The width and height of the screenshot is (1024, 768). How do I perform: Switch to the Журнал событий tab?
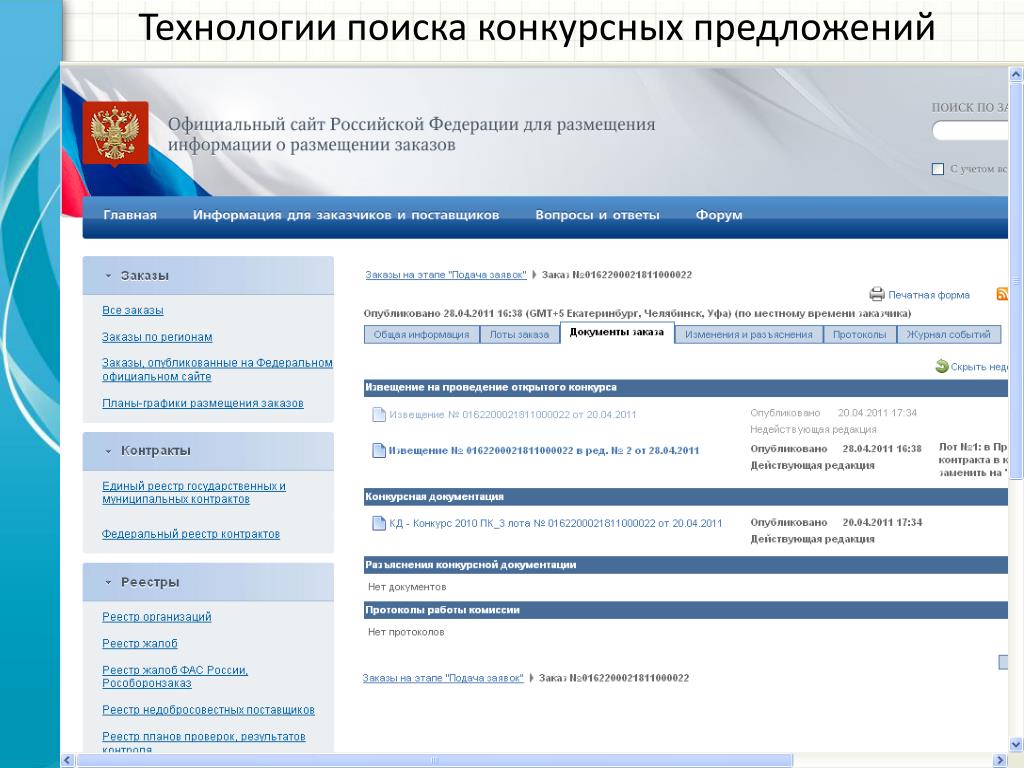coord(949,334)
